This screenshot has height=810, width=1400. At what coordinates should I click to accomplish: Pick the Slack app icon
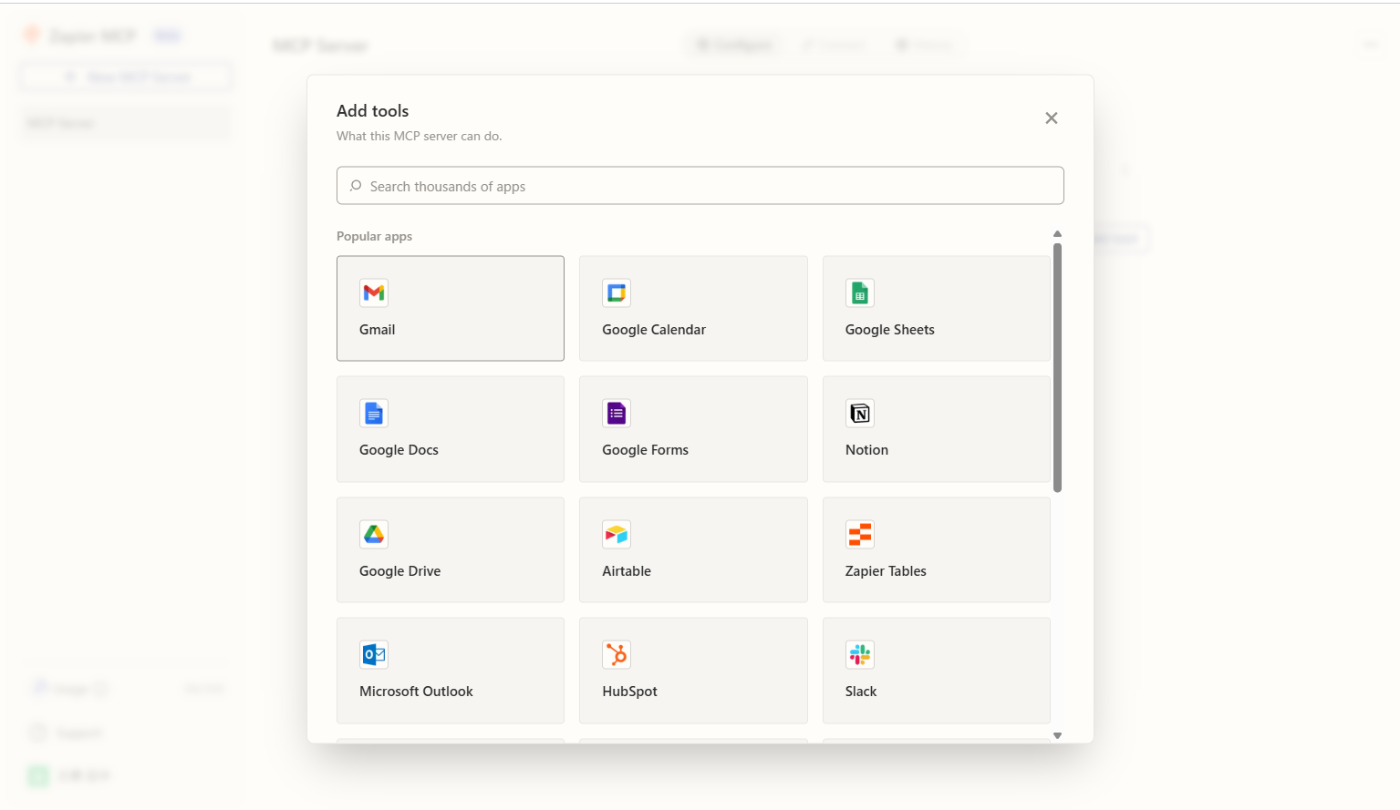coord(860,655)
